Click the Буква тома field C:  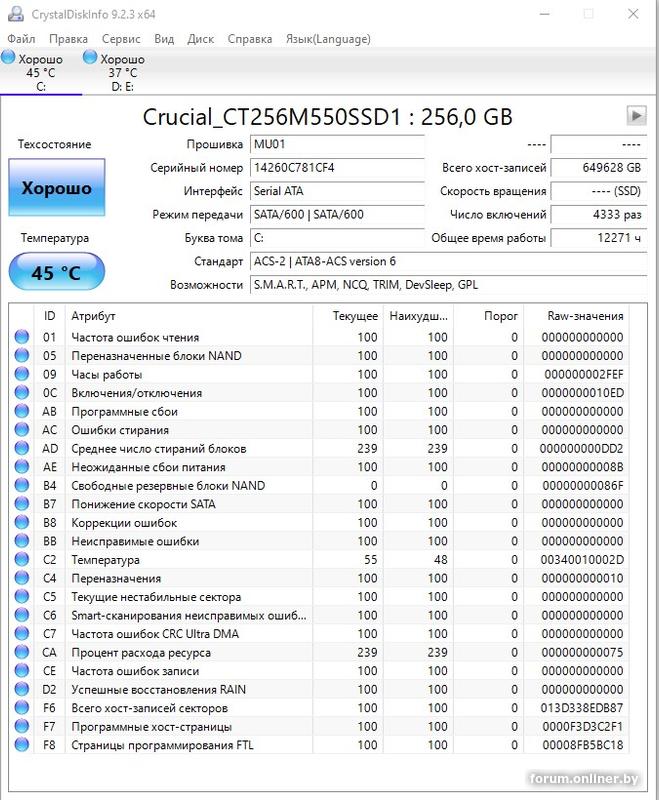tap(337, 238)
